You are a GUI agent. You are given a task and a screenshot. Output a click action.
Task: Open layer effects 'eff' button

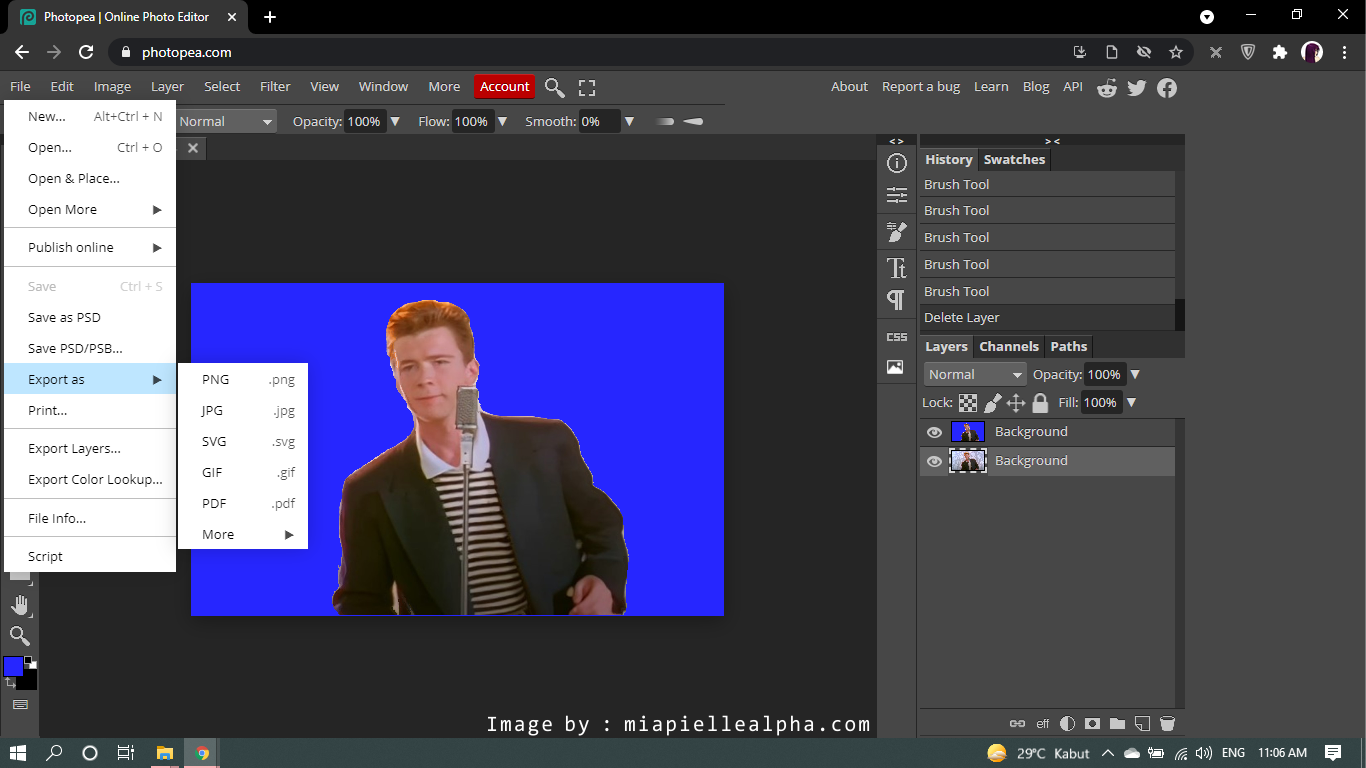1043,724
